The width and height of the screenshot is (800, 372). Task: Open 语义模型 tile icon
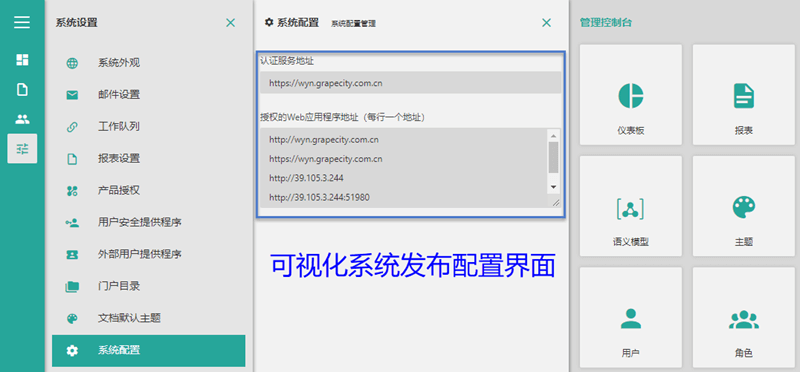631,208
